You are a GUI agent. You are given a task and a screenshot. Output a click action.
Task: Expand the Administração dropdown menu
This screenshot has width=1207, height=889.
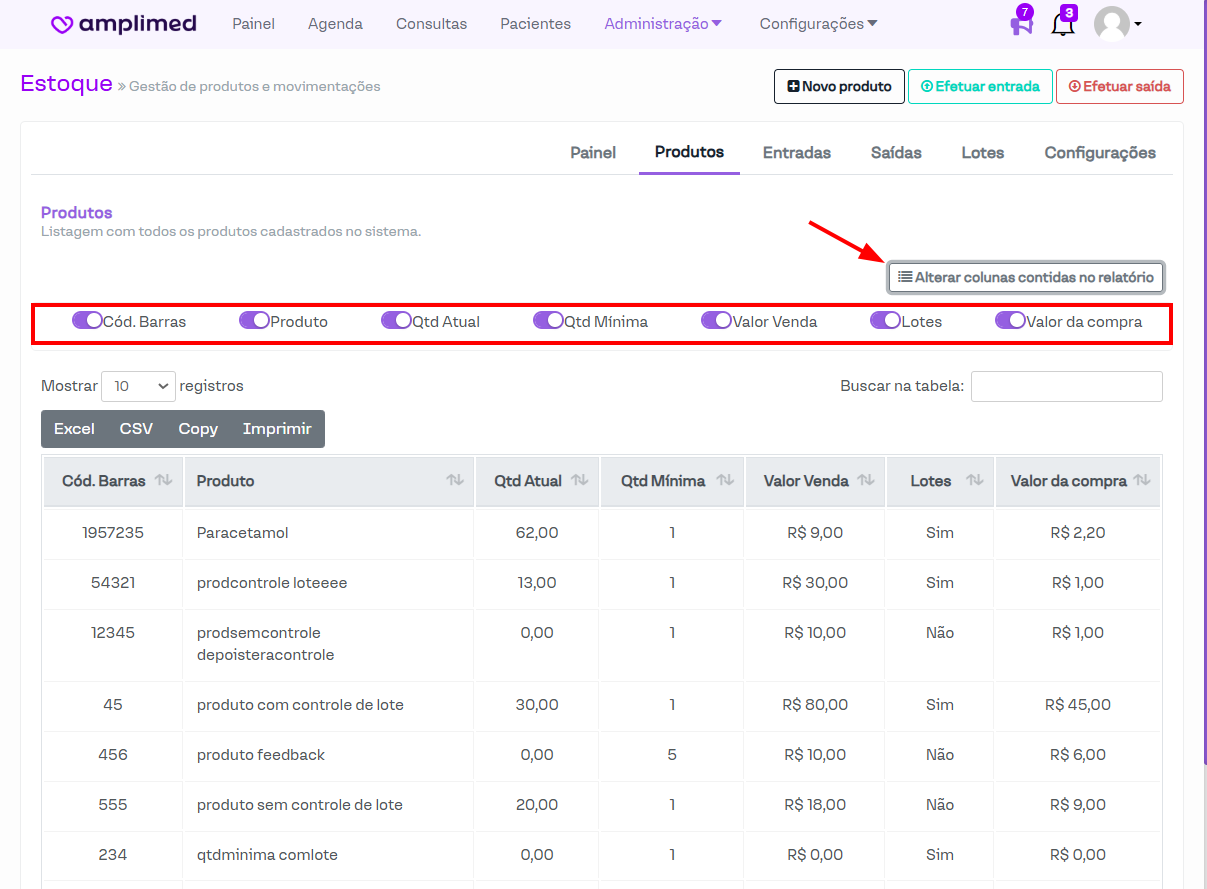663,24
